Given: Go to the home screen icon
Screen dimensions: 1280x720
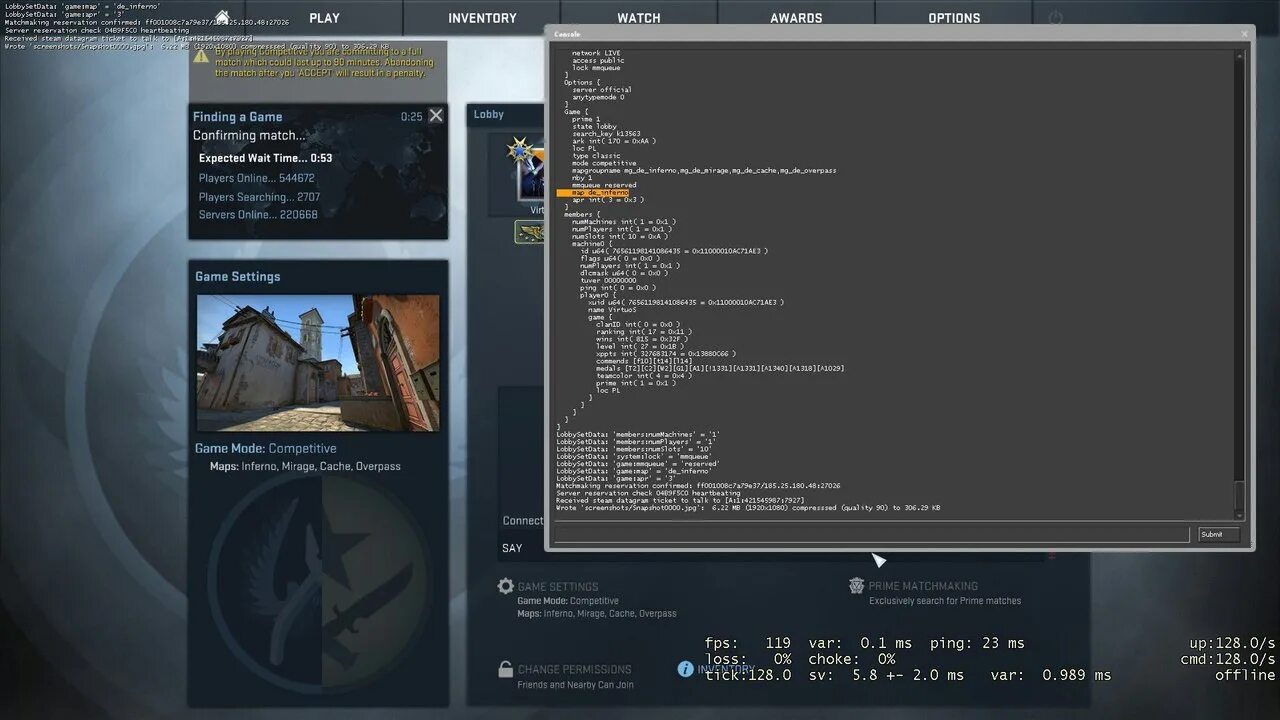Looking at the screenshot, I should 222,16.
